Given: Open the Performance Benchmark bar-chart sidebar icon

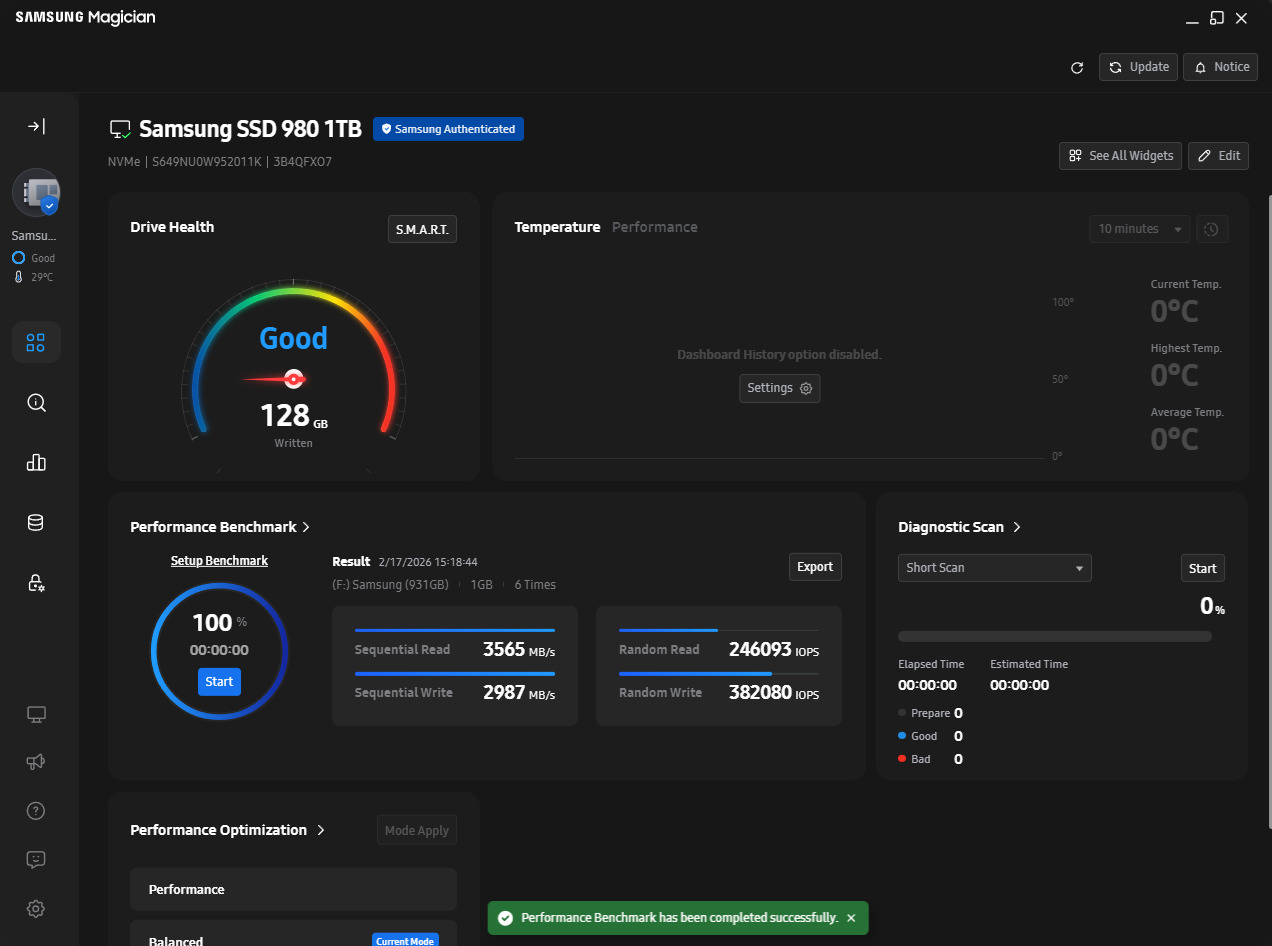Looking at the screenshot, I should click(x=36, y=462).
